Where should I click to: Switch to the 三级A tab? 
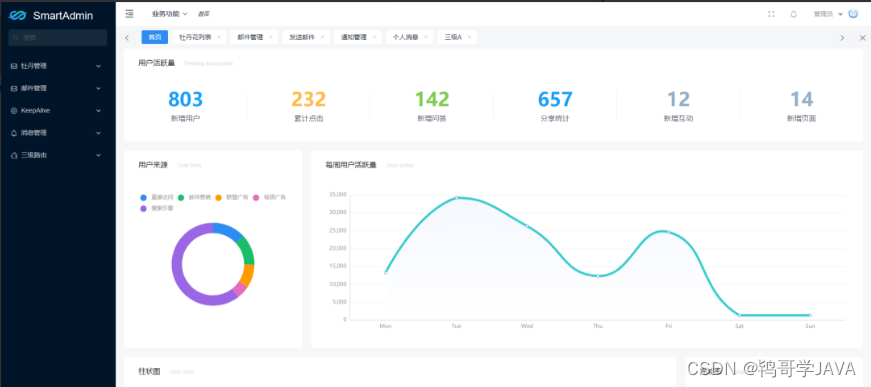coord(453,37)
